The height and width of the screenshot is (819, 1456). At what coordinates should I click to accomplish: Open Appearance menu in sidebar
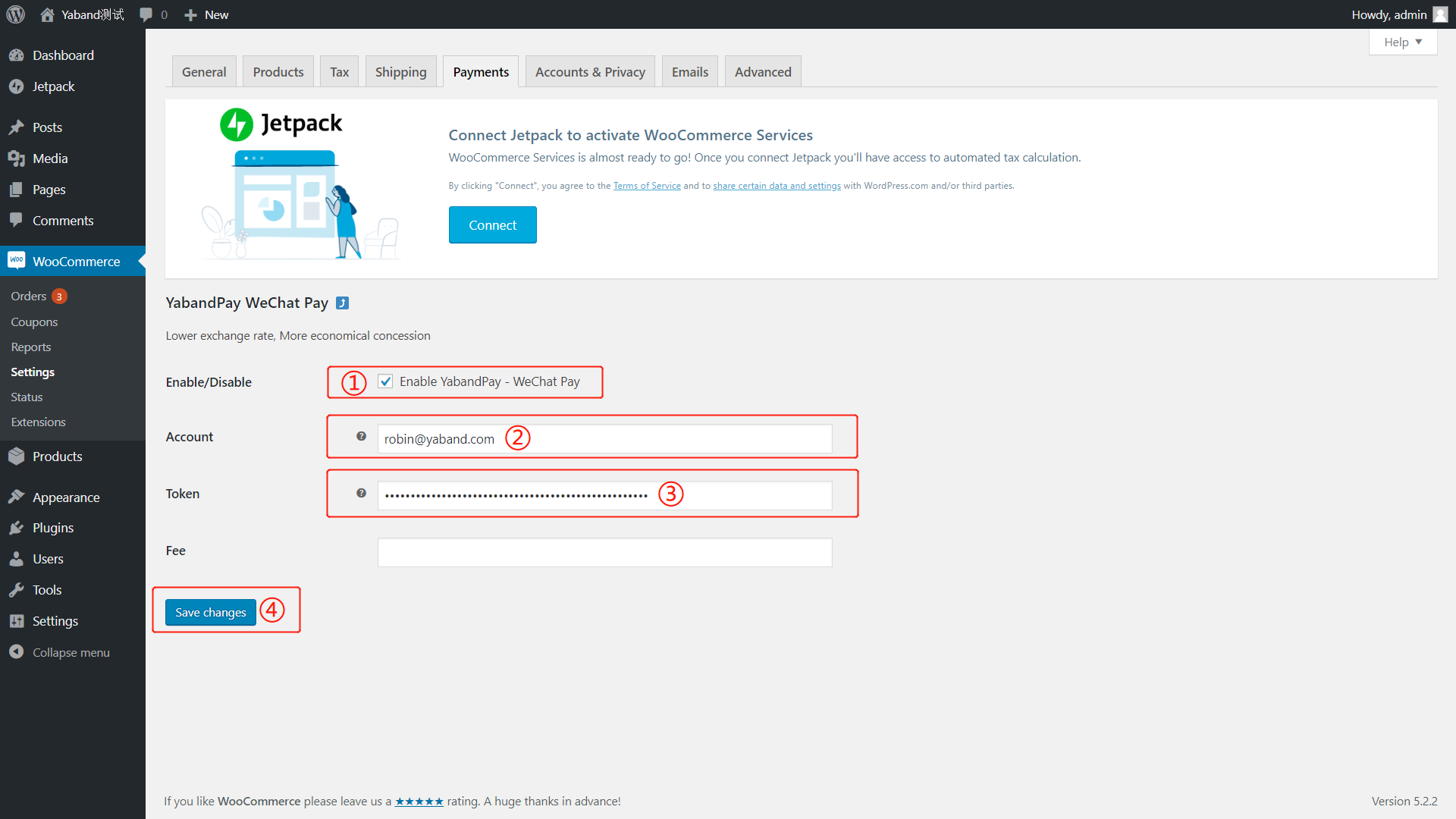66,497
